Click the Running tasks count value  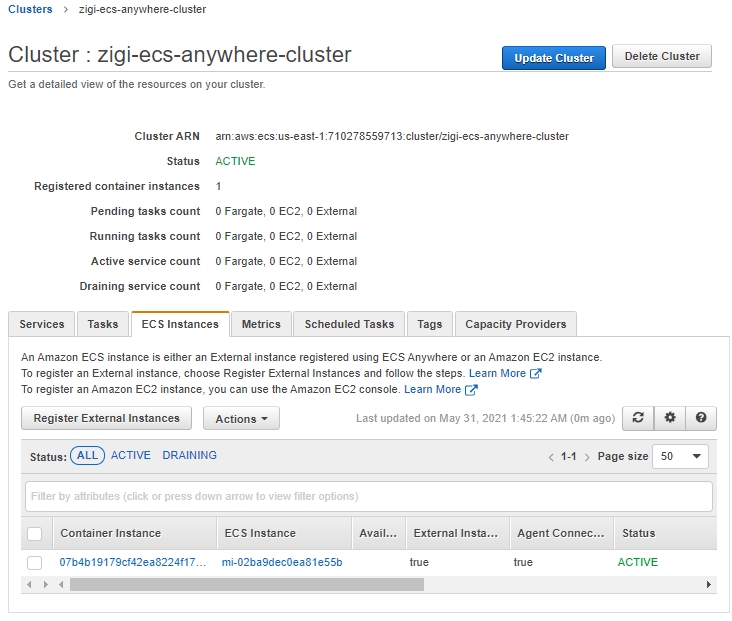point(286,236)
